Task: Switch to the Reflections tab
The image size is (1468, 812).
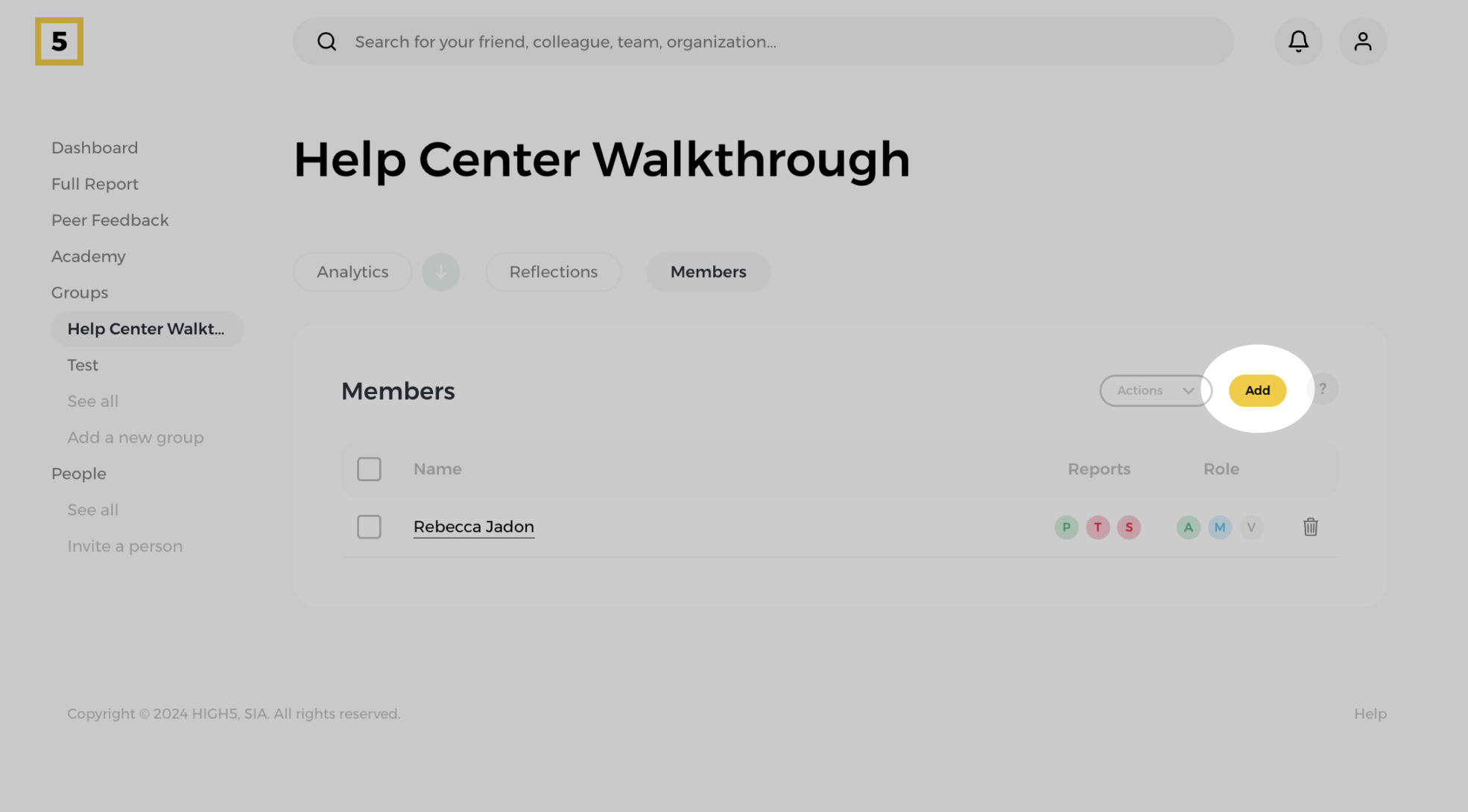Action: point(553,272)
